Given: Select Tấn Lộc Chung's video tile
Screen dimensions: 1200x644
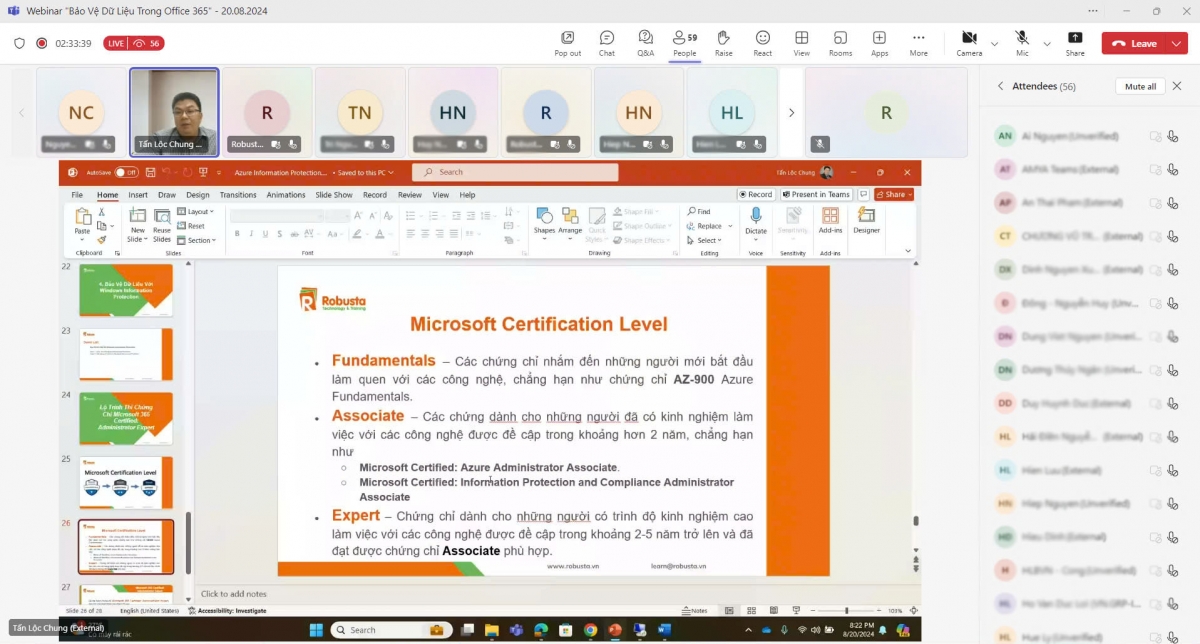Looking at the screenshot, I should (x=174, y=113).
